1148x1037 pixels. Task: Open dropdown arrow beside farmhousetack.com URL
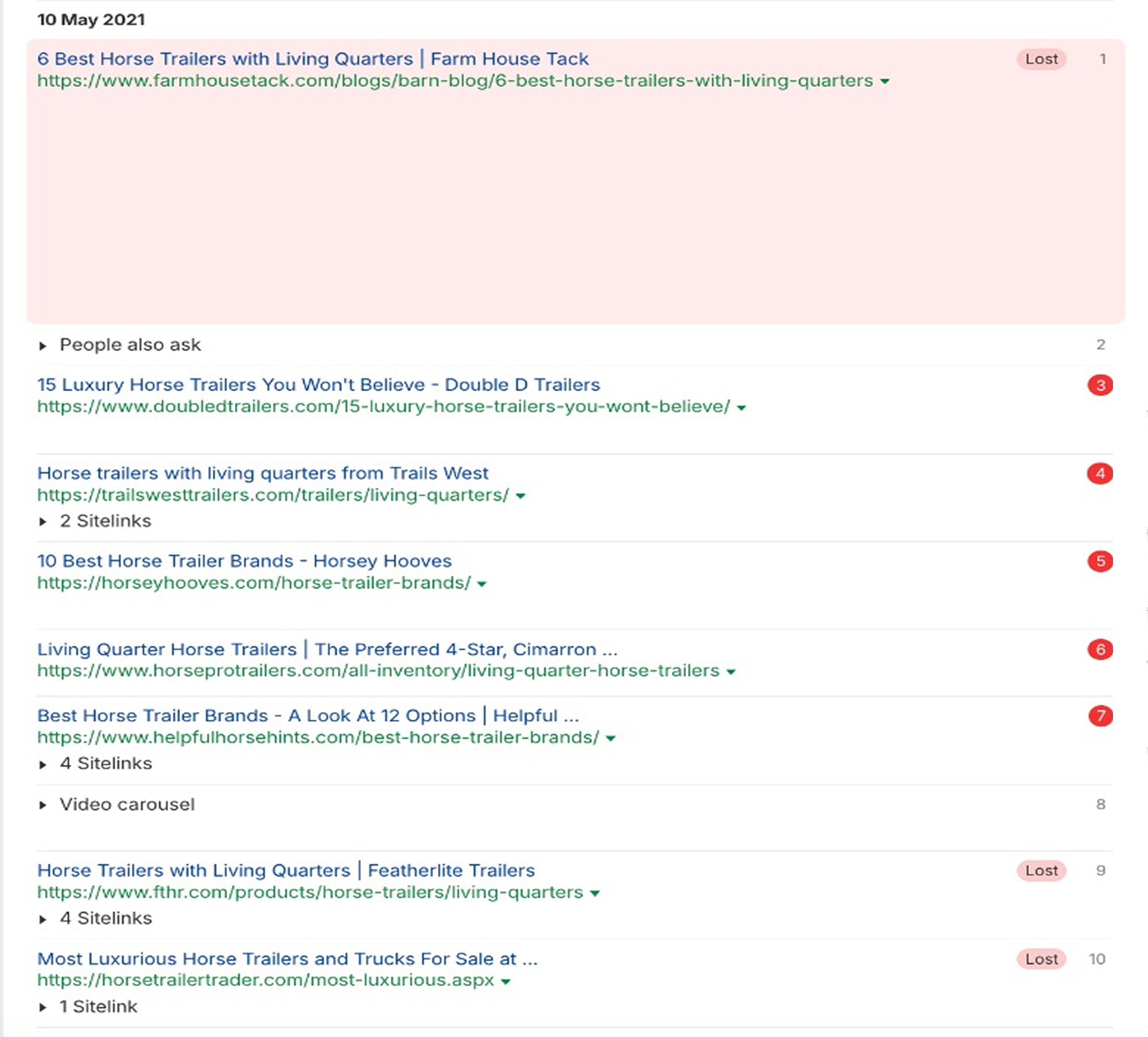tap(885, 82)
